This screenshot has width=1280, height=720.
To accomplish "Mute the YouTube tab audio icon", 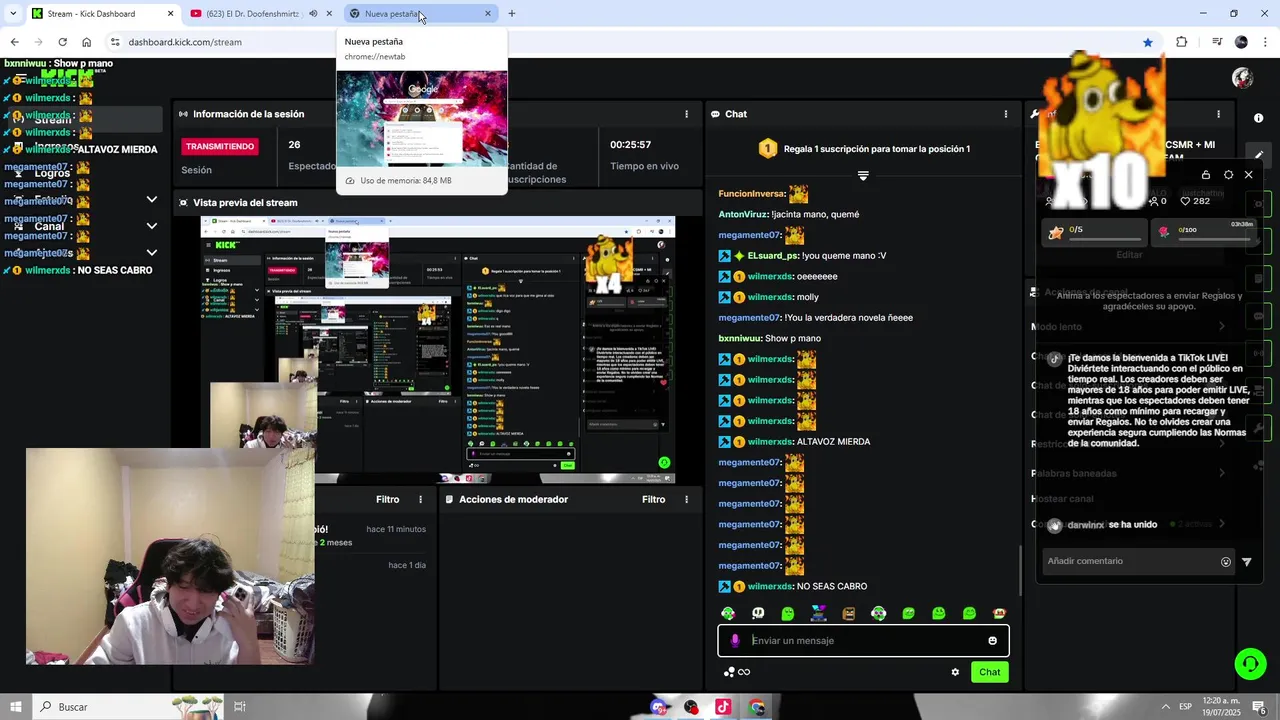I will click(x=313, y=14).
